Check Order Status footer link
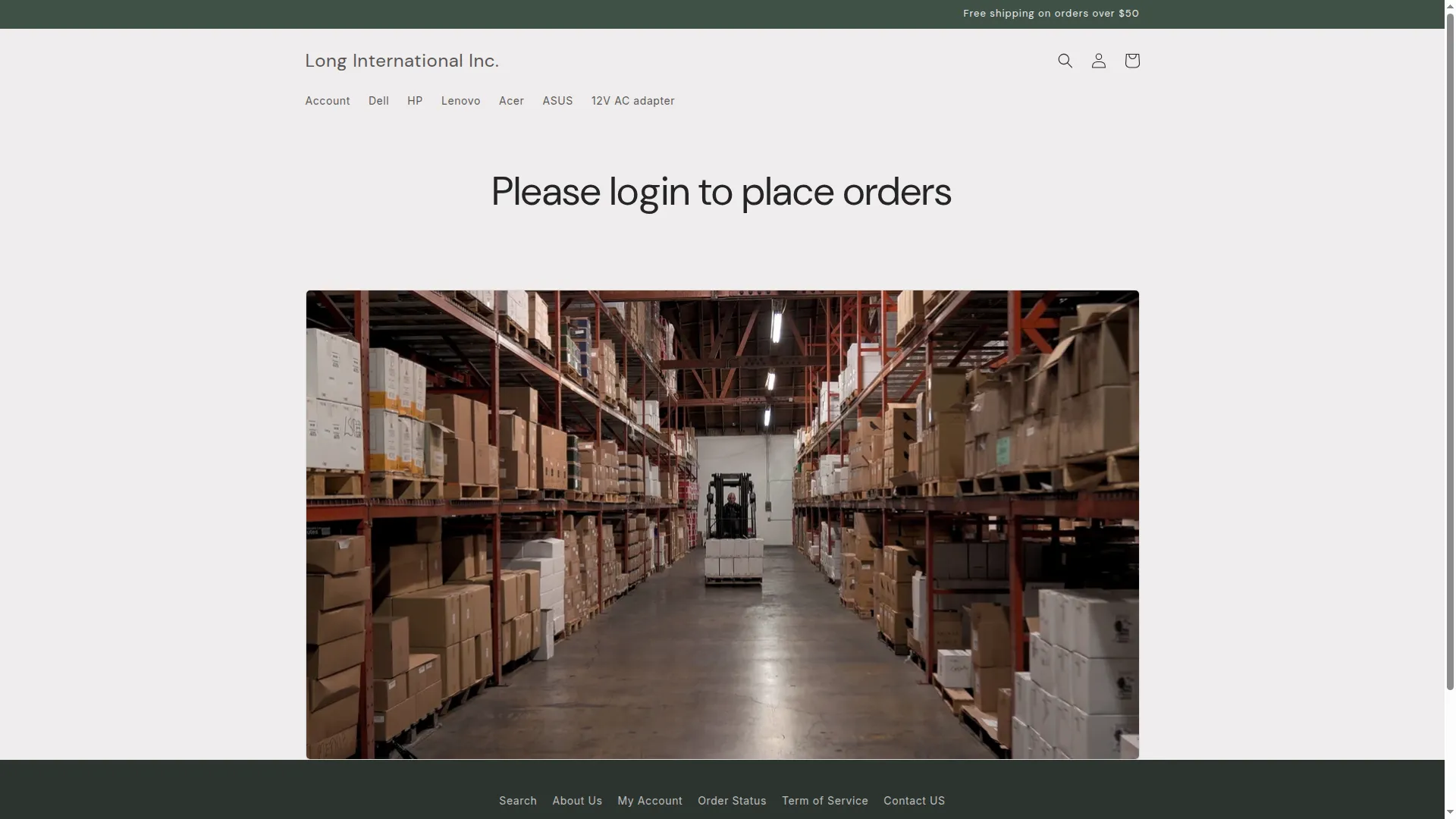1456x819 pixels. 732,801
